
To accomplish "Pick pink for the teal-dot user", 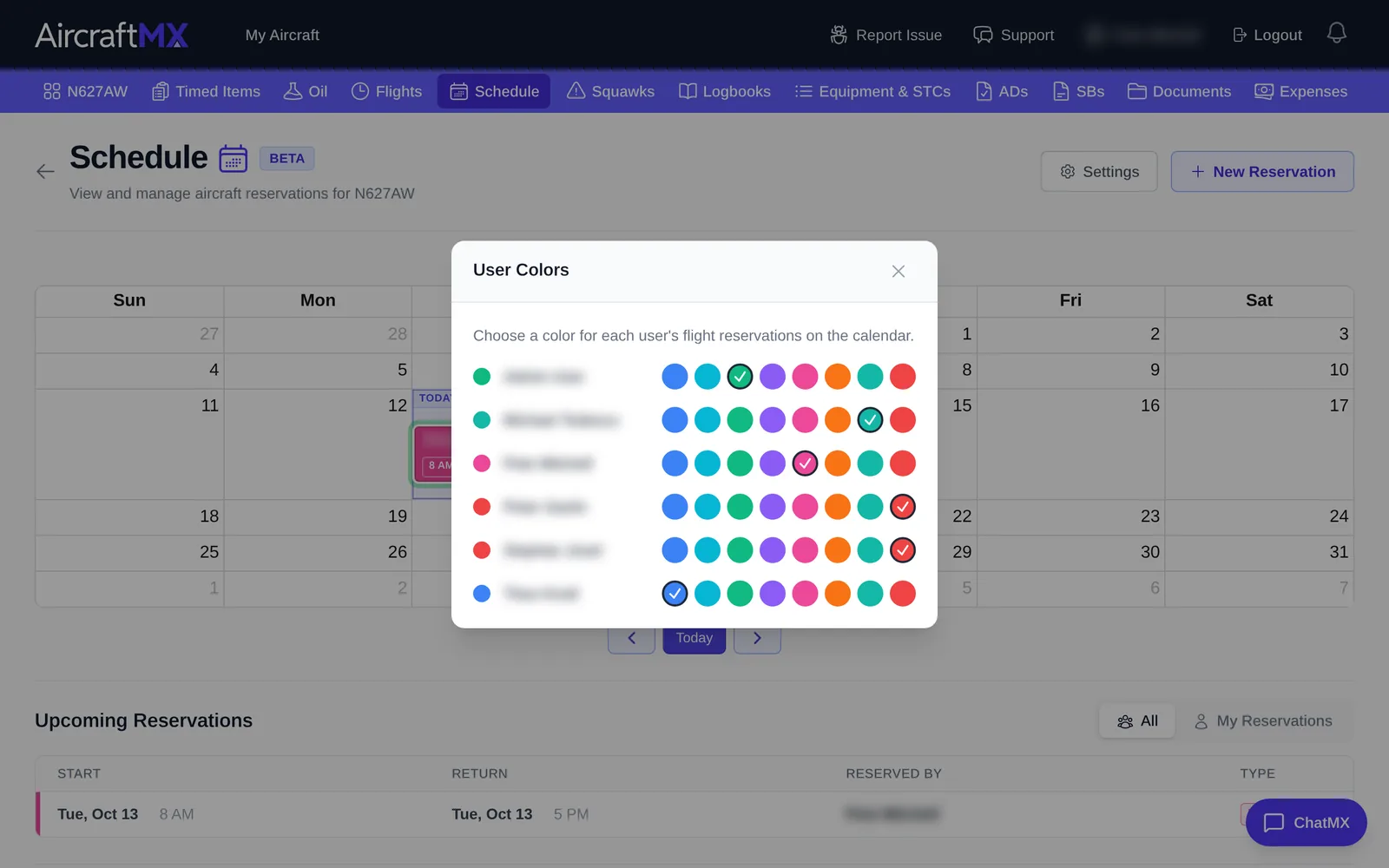I will (x=805, y=420).
